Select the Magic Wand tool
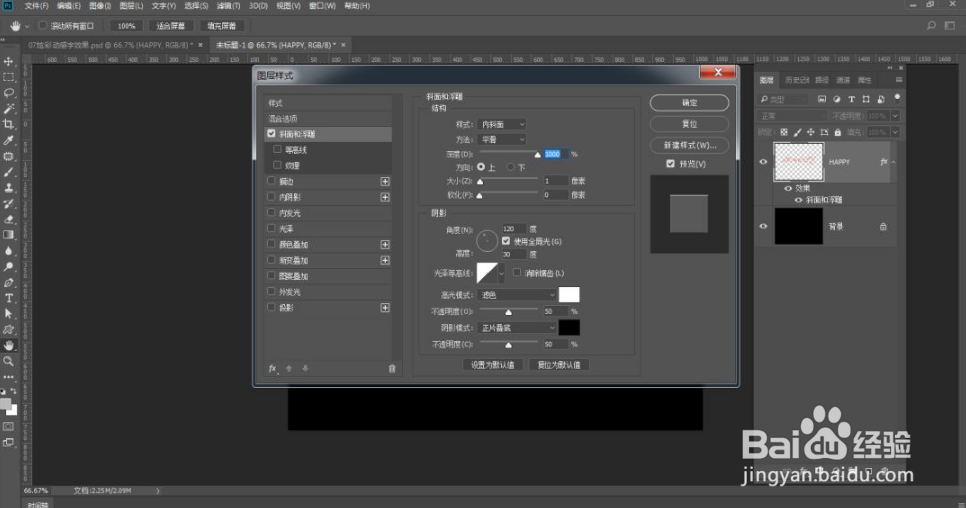This screenshot has height=508, width=966. coord(9,108)
